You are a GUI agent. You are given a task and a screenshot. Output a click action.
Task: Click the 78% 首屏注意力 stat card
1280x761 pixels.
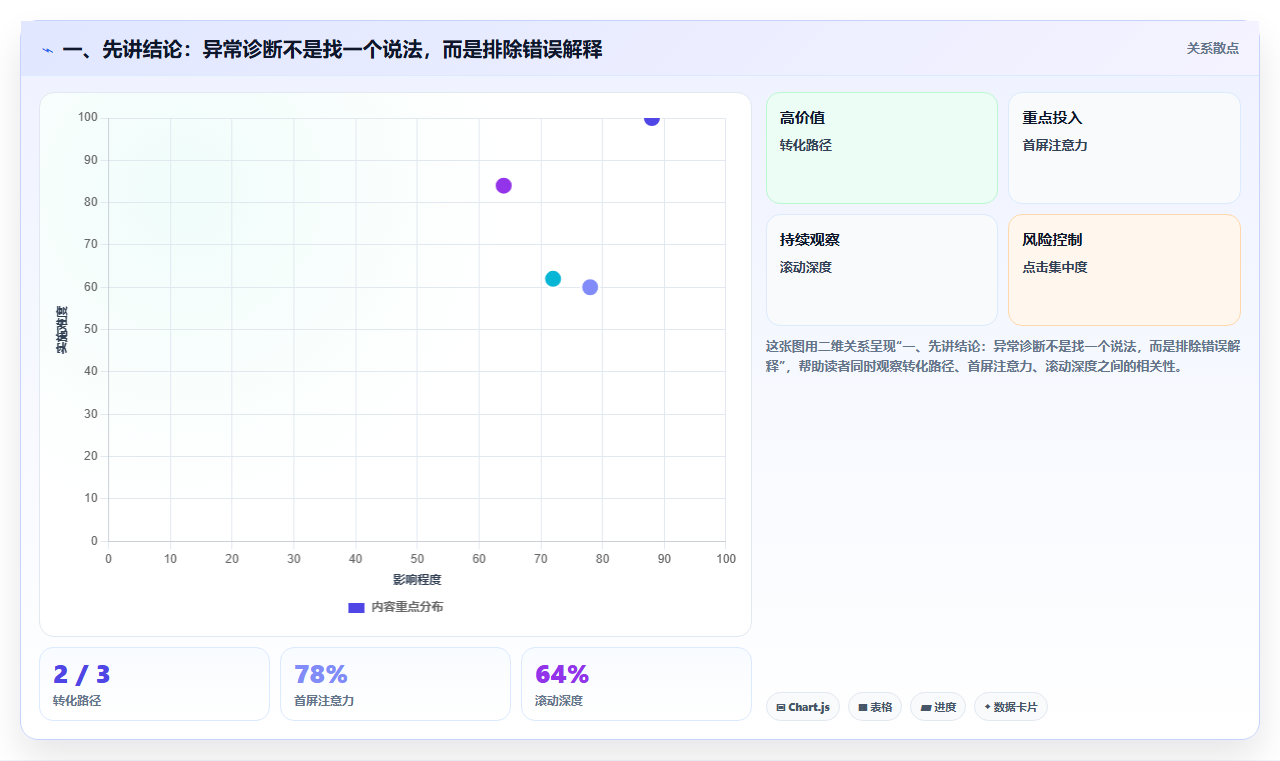pos(395,684)
